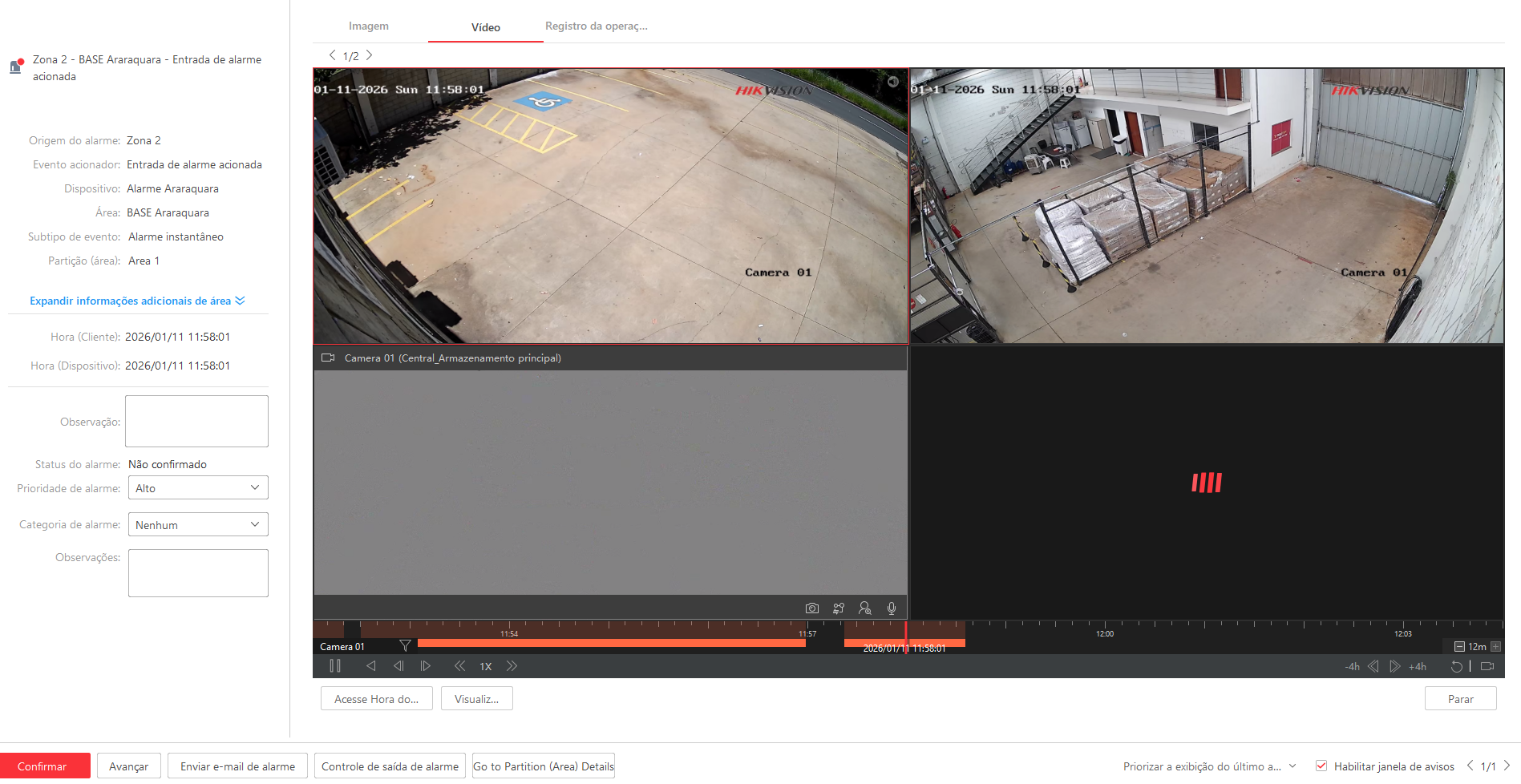Click the microphone two-way audio icon
The height and width of the screenshot is (784, 1521).
coord(891,608)
